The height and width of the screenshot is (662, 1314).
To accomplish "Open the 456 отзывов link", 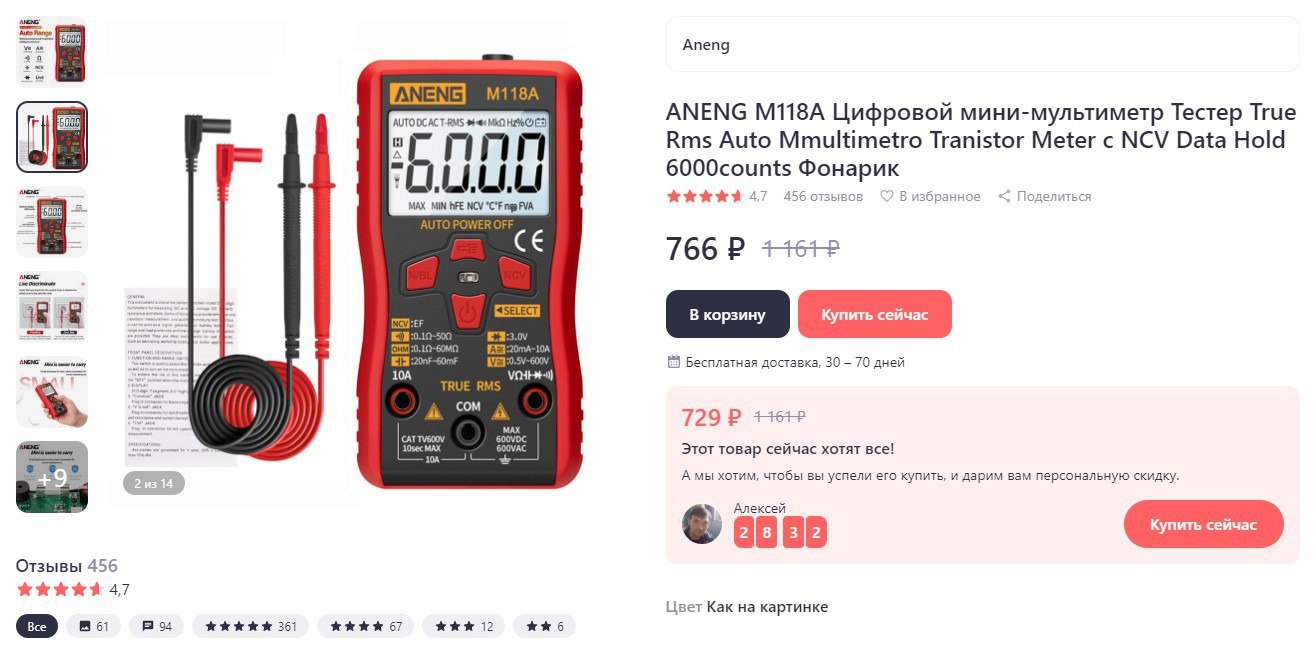I will (x=823, y=197).
